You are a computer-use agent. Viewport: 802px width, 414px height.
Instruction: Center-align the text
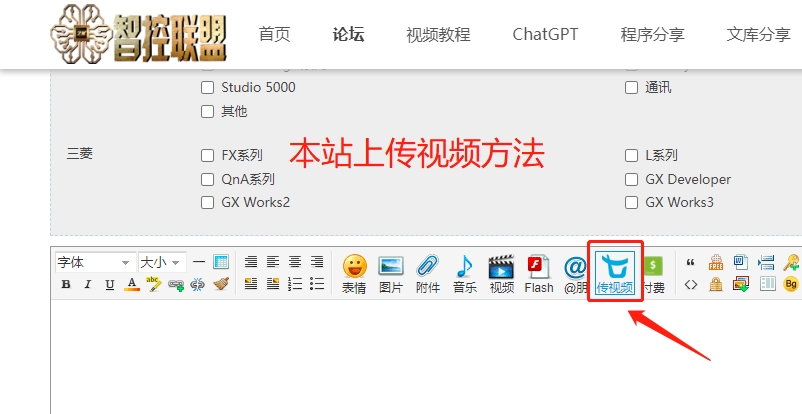(295, 262)
